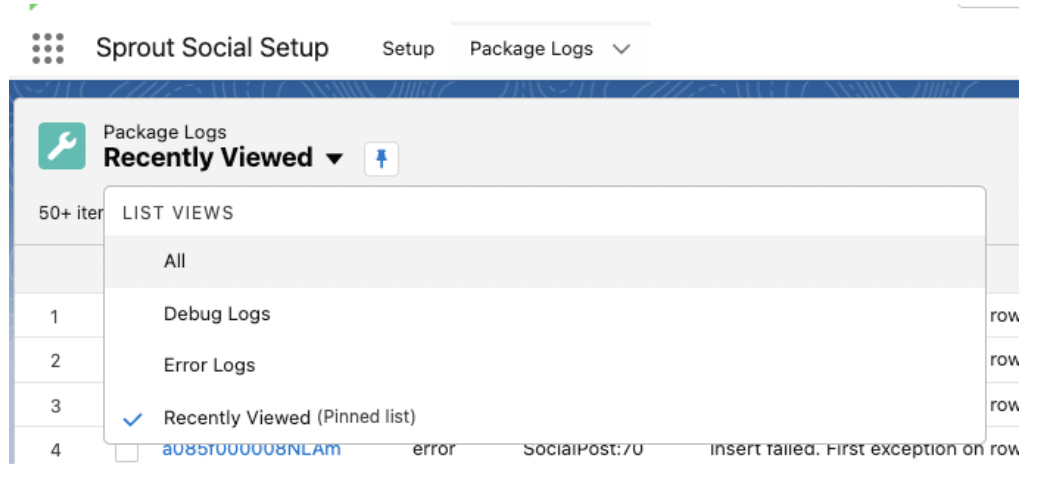Tick the checkbox in row 4
Viewport: 1040px width, 478px height.
click(x=127, y=452)
